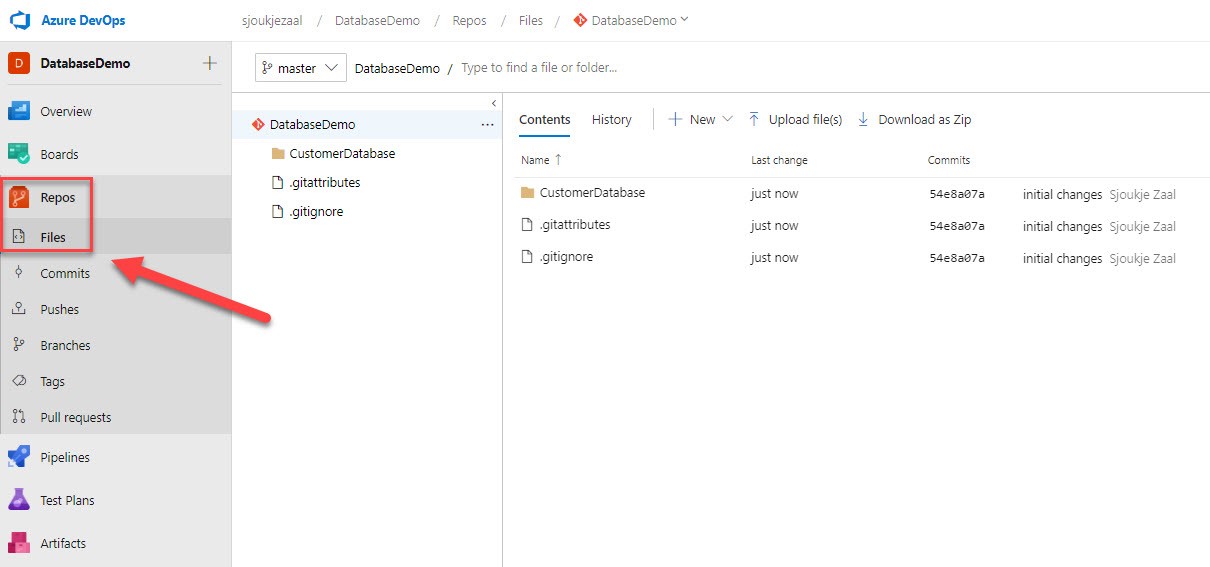The image size is (1210, 567).
Task: Collapse the file tree pane chevron
Action: [x=494, y=103]
